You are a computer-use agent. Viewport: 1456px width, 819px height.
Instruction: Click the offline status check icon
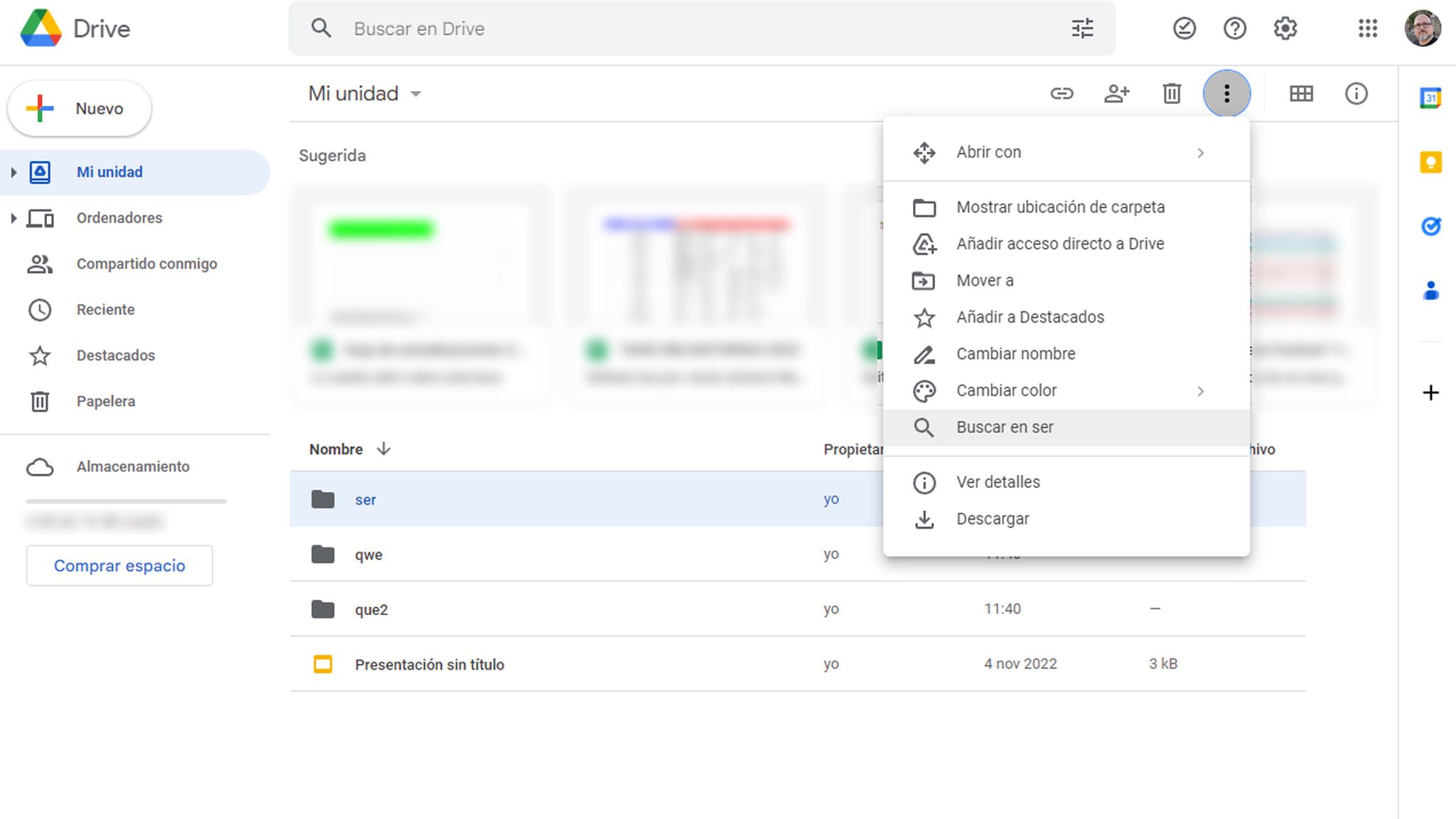(x=1184, y=28)
